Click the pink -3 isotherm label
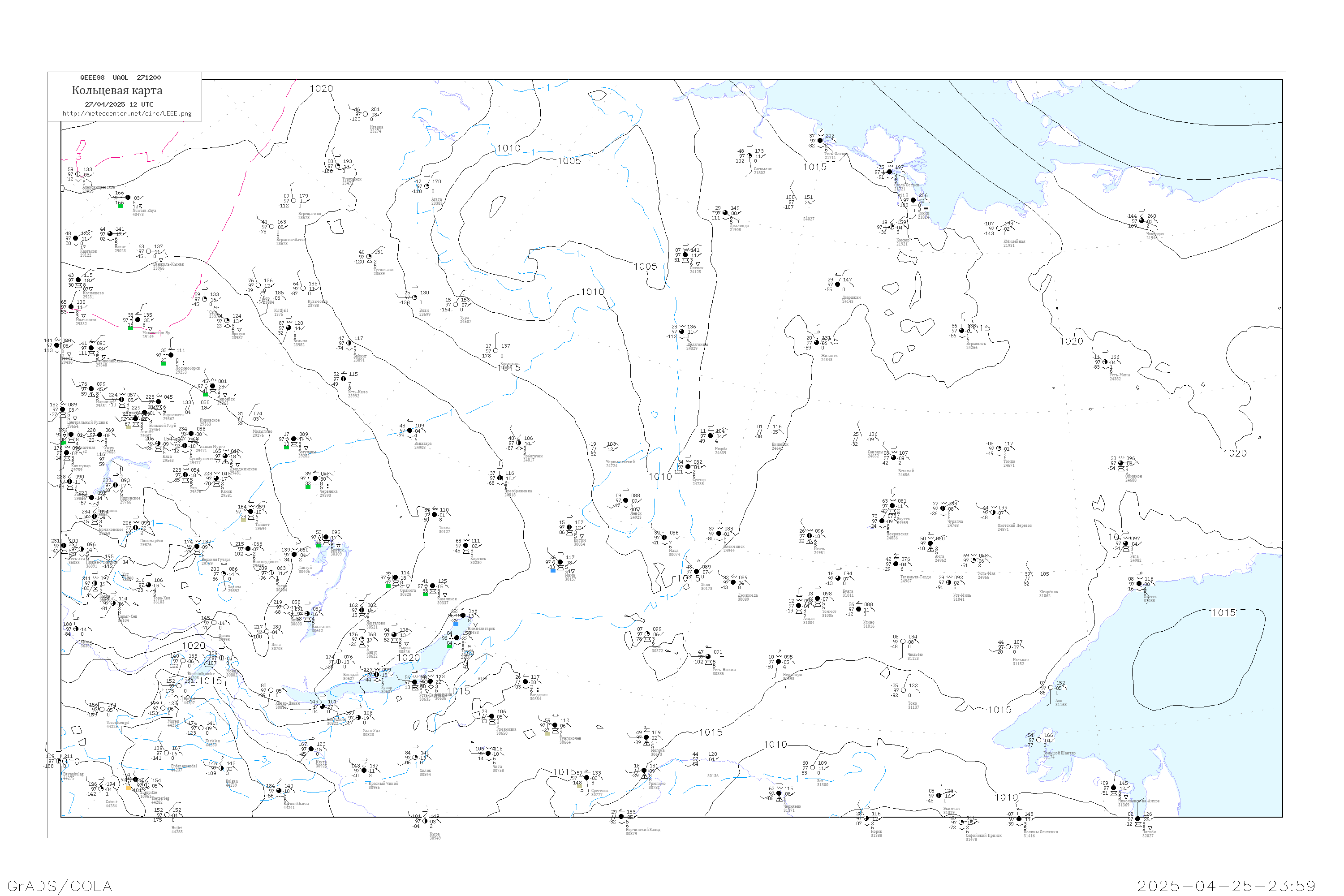This screenshot has width=1344, height=896. point(75,156)
